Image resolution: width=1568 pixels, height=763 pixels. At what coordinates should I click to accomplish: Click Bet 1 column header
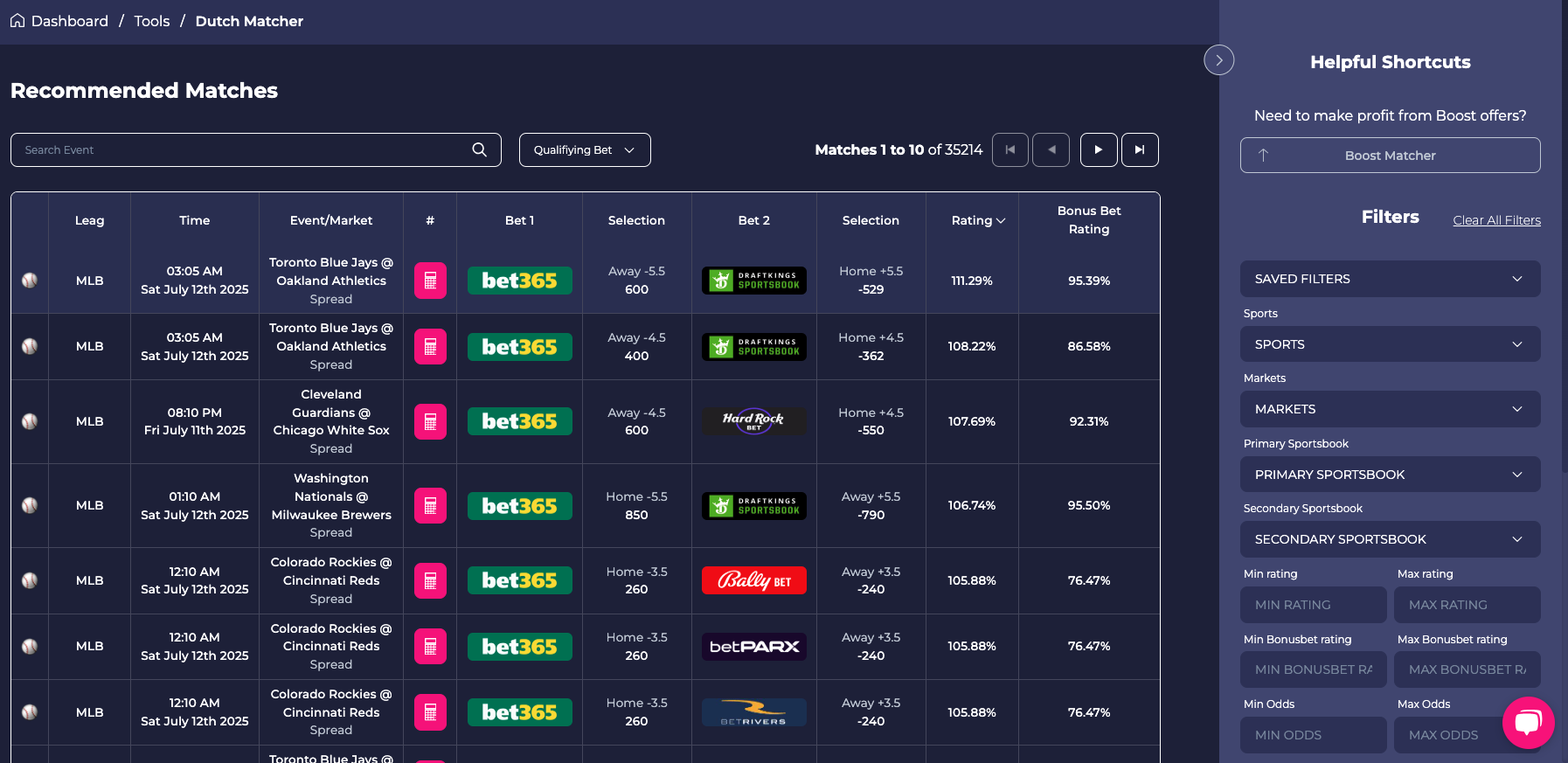tap(519, 220)
